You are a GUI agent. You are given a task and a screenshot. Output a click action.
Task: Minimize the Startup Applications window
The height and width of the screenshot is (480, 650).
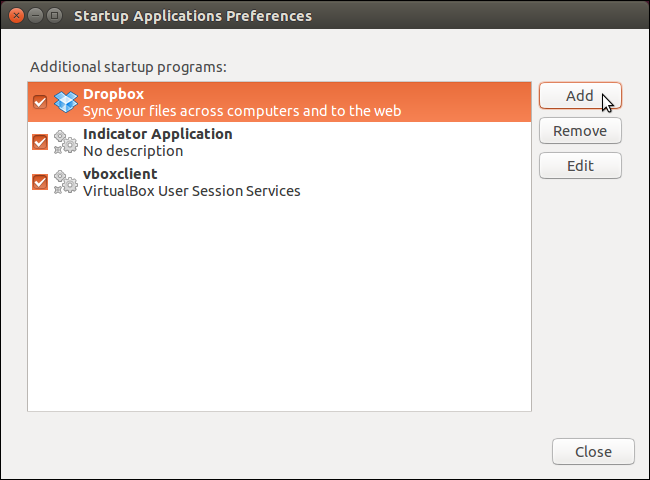35,16
